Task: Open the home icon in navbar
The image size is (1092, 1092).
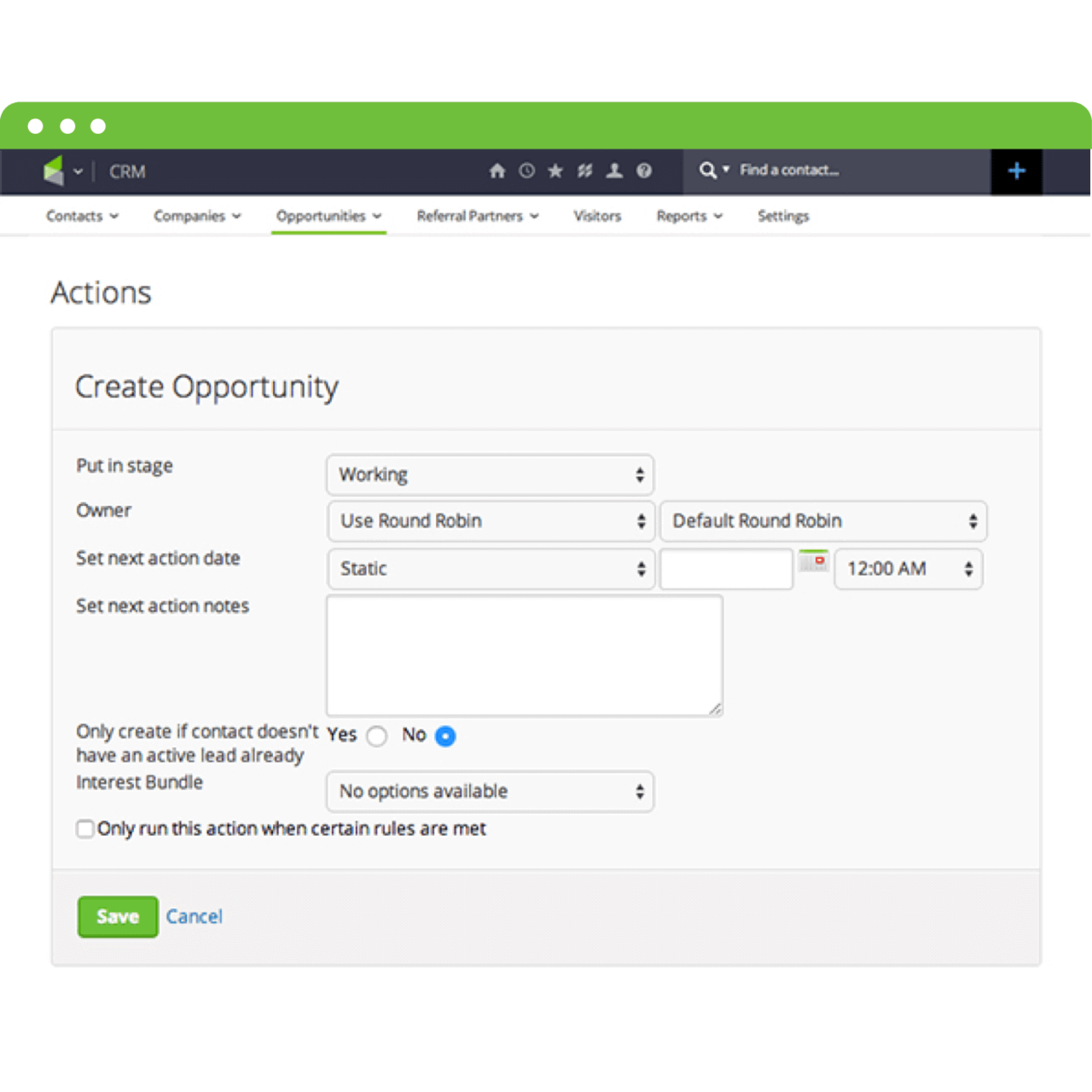Action: (x=497, y=171)
